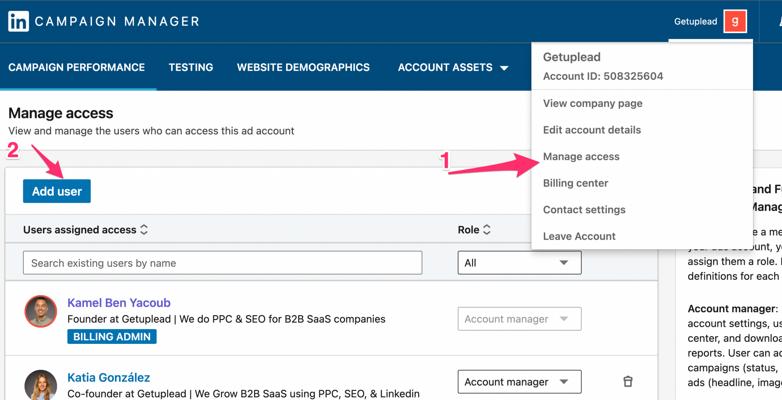The height and width of the screenshot is (400, 782).
Task: Select Manage access from account menu
Action: [x=581, y=157]
